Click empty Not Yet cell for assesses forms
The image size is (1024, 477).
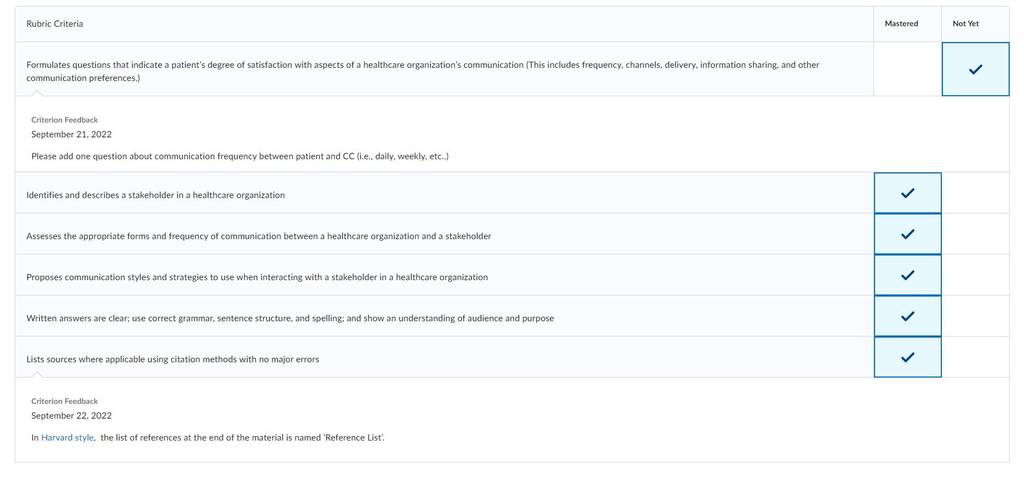[975, 234]
